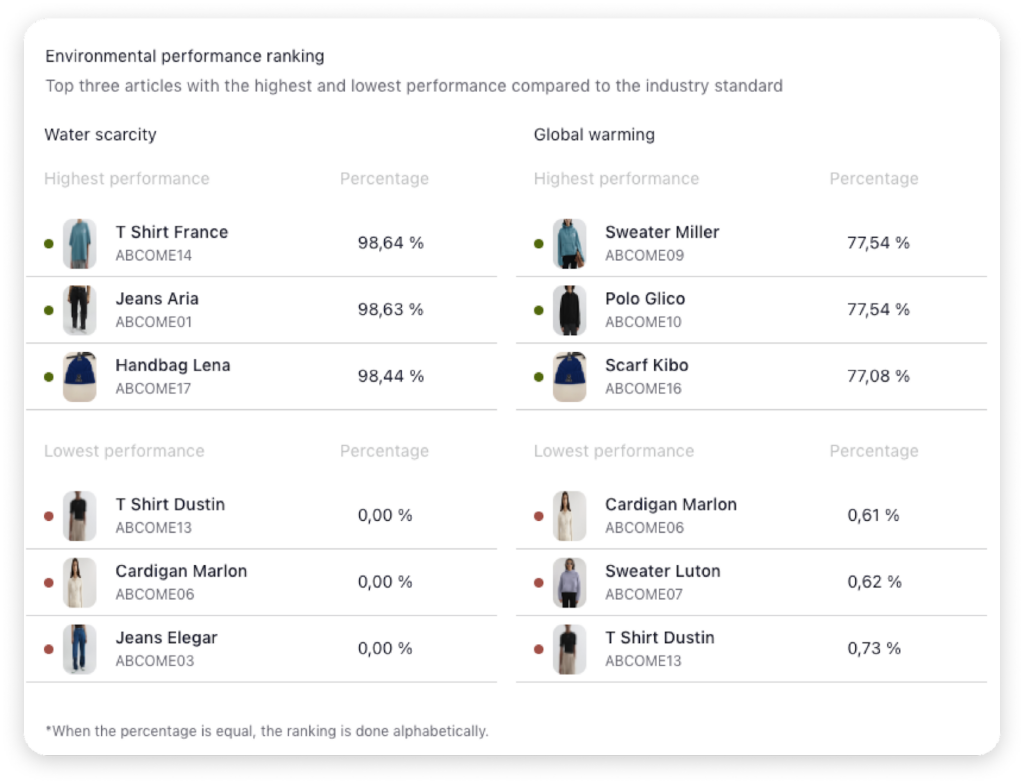1024x784 pixels.
Task: Click the Sweater Miller product thumbnail
Action: [569, 244]
